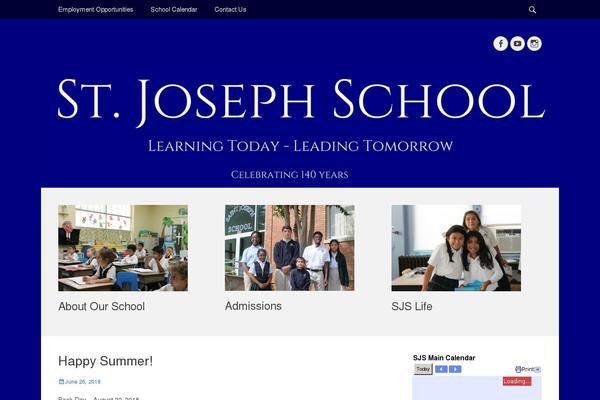Go to next calendar period arrow
600x400 pixels.
pos(455,369)
